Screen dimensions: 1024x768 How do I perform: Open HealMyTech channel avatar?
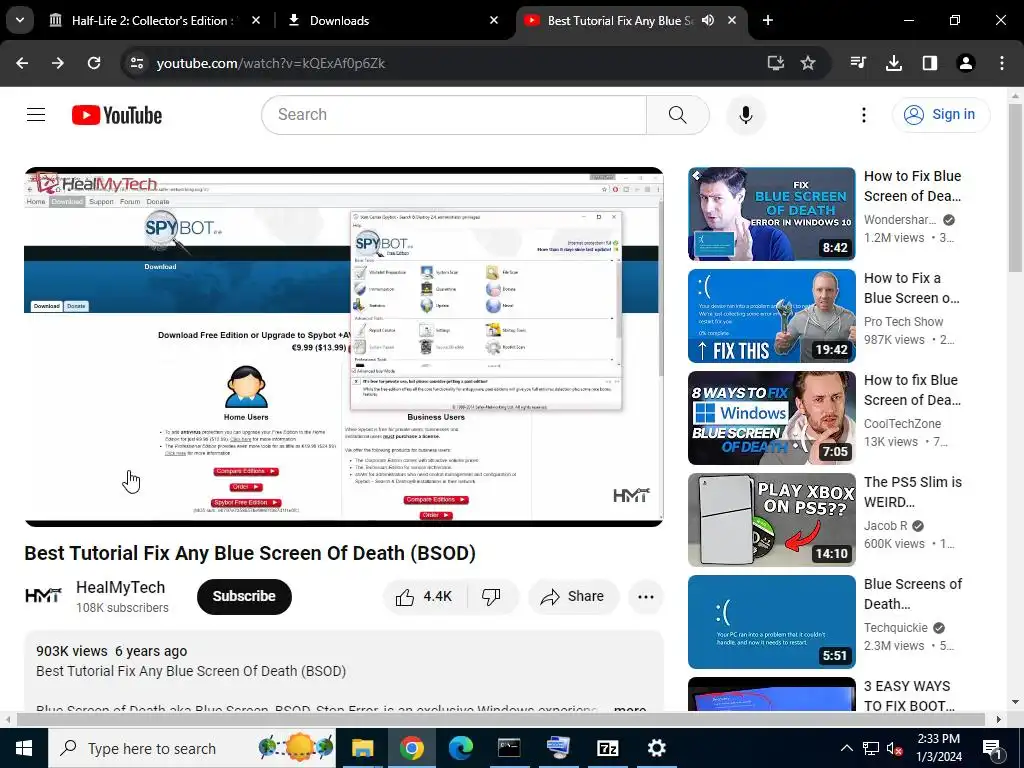point(43,596)
